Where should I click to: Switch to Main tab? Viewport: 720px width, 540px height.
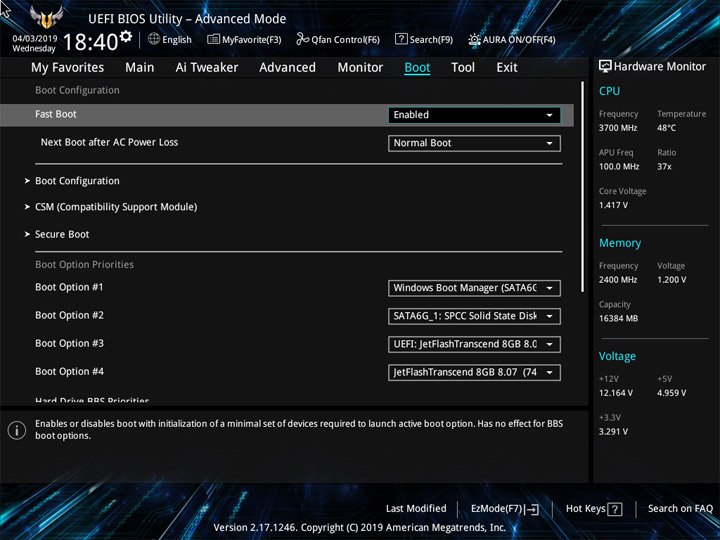[x=140, y=68]
